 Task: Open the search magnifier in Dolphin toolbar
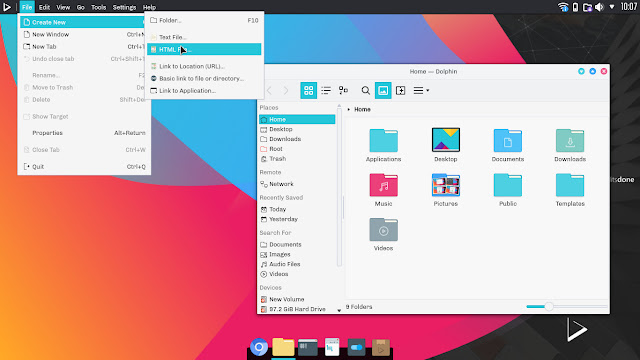pos(366,90)
